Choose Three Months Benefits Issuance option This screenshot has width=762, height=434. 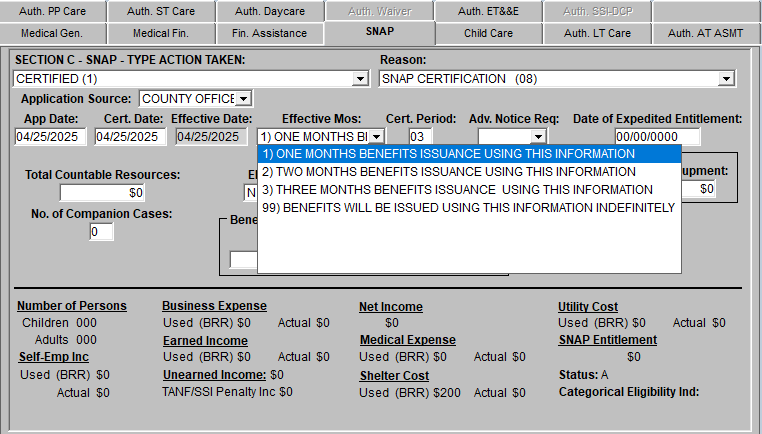coord(469,190)
